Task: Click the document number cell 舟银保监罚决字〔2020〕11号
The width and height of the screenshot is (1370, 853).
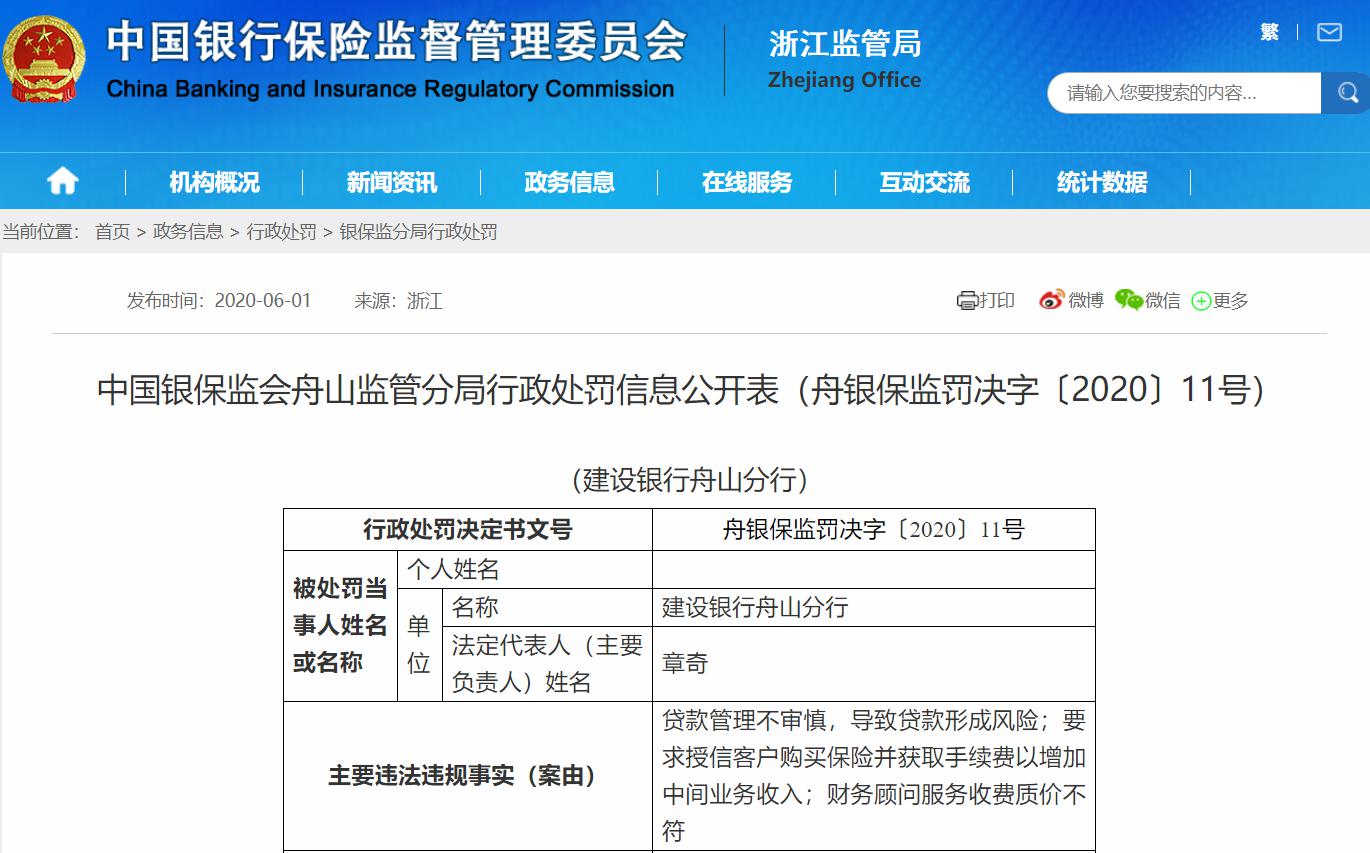Action: pos(873,529)
